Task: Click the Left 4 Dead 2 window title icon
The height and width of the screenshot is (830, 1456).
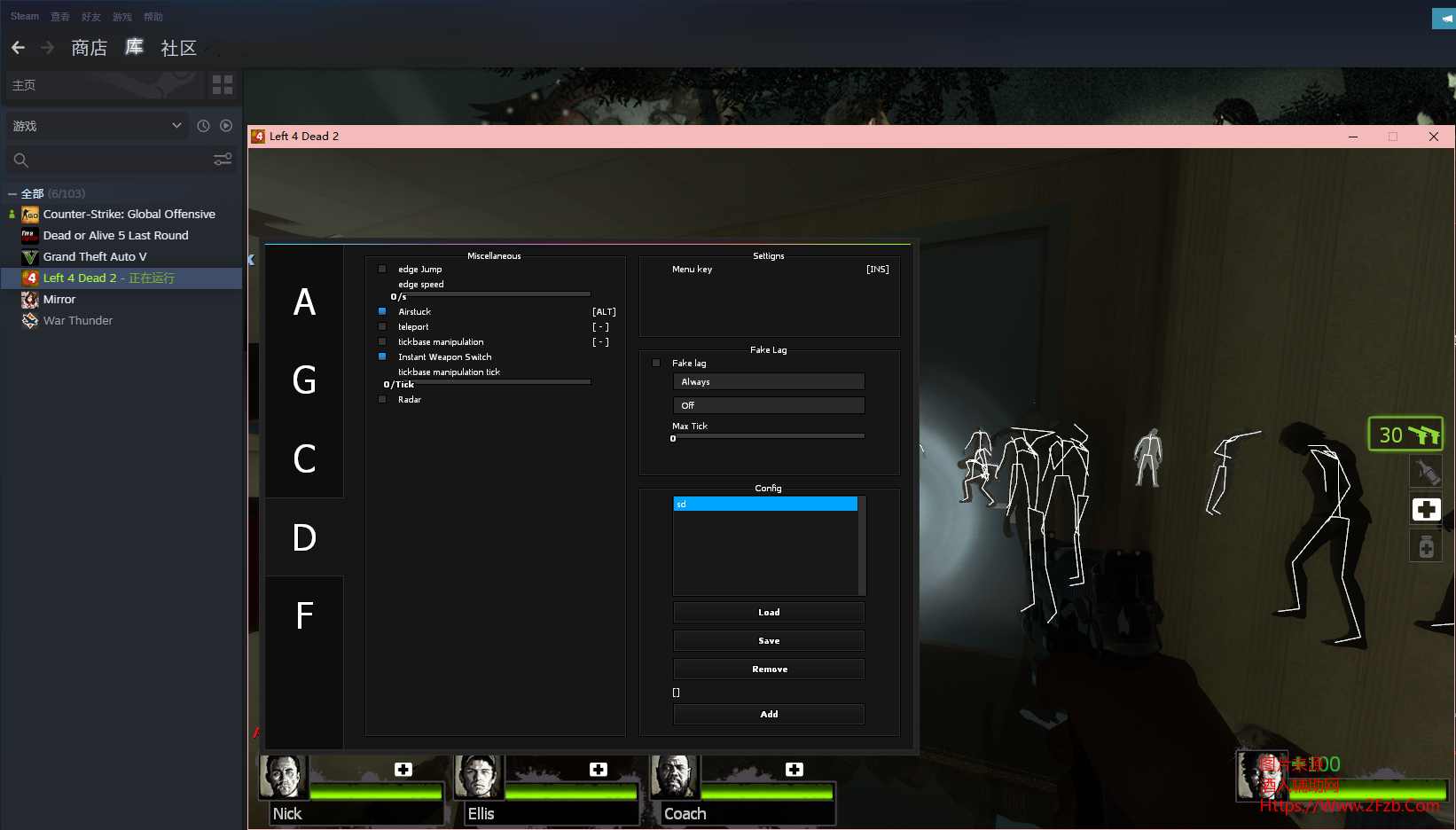Action: pos(258,136)
